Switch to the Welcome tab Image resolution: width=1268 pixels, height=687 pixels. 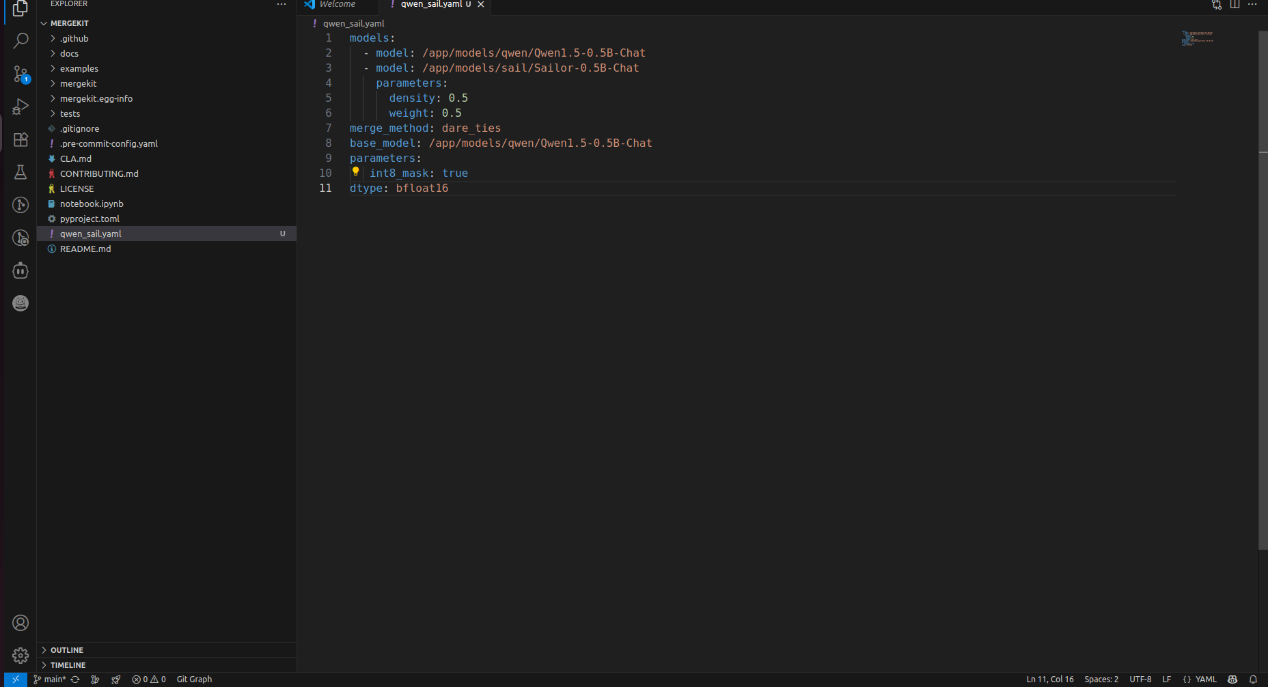(x=337, y=5)
